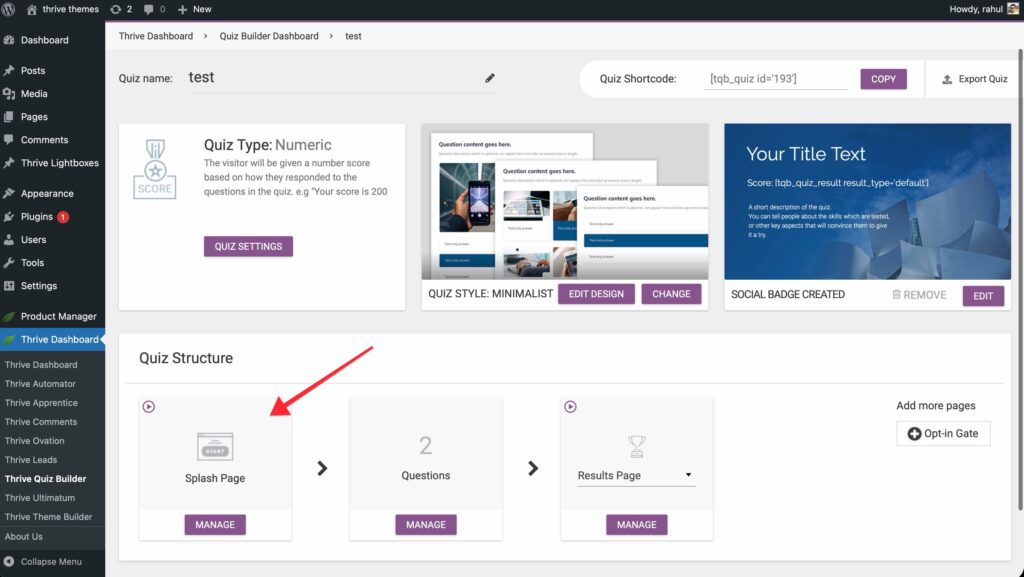Click the Splash Page preview play icon
This screenshot has width=1024, height=577.
point(149,407)
